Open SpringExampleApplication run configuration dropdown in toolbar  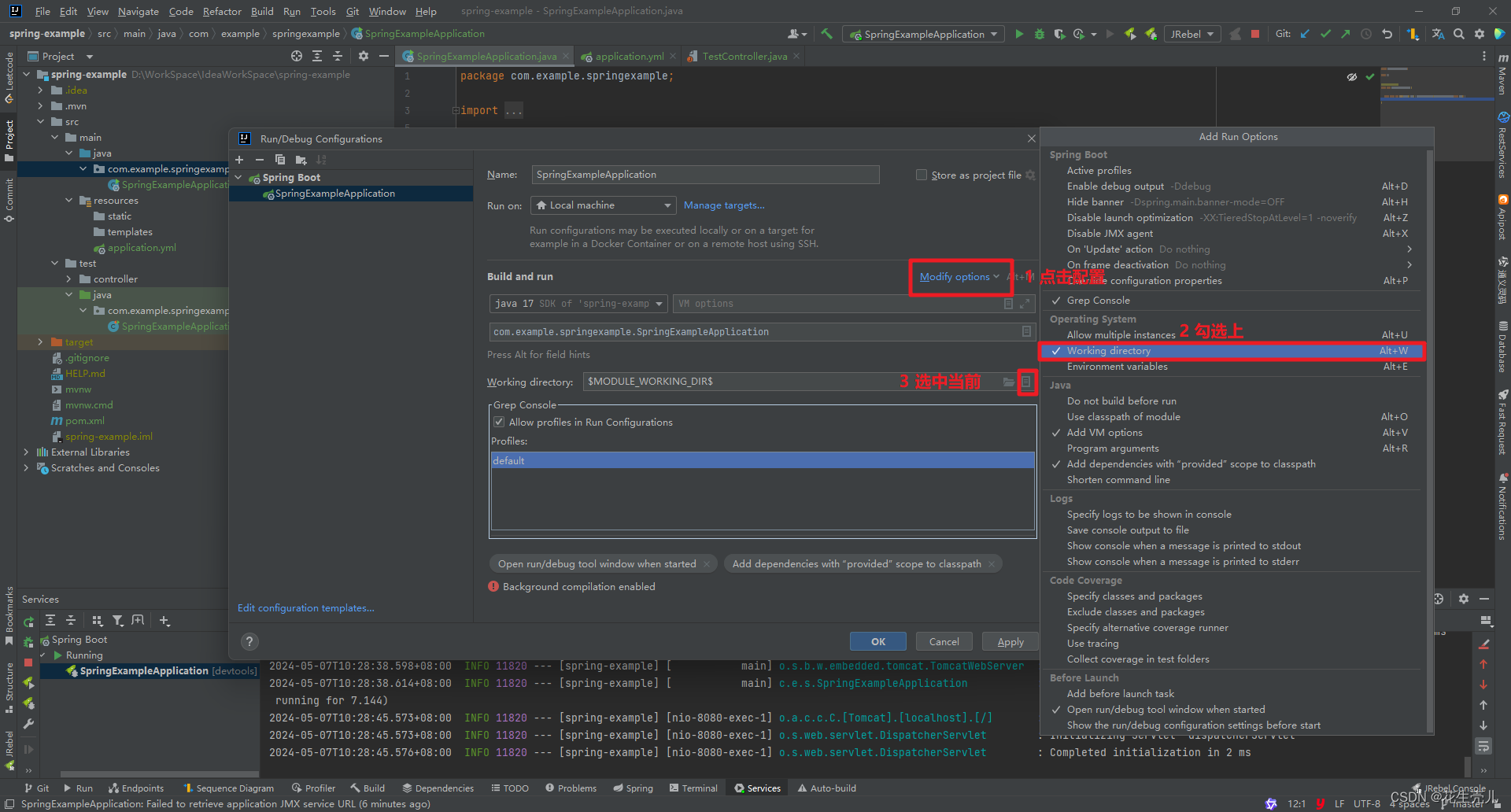pos(924,34)
